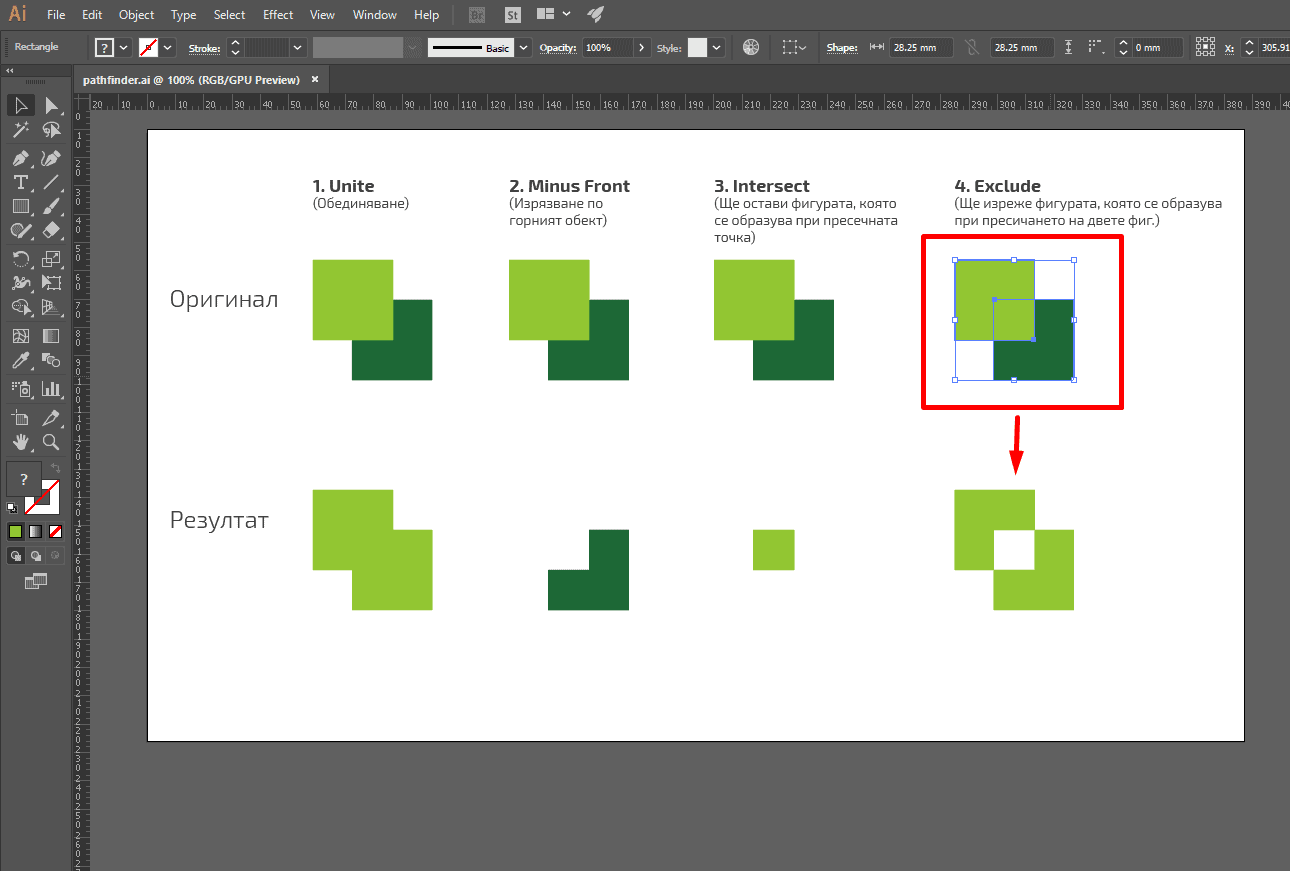Select the Slice tool
The width and height of the screenshot is (1290, 871).
pos(51,417)
